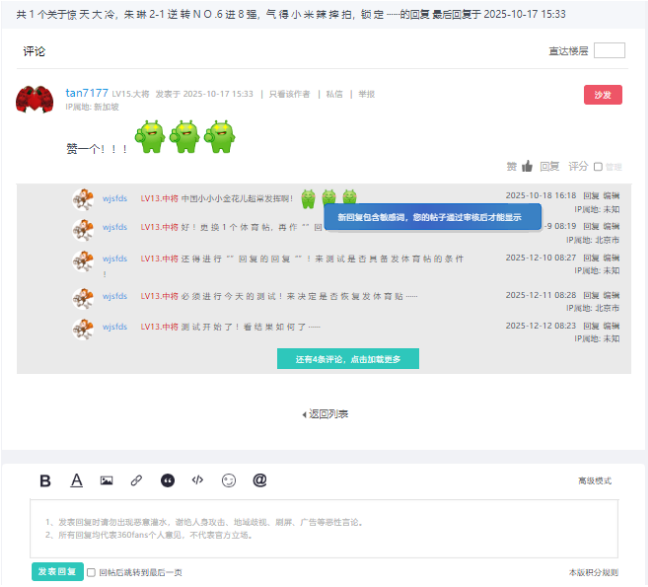Open wjsfds username on the 中国小小小金花儿 comment

pyautogui.click(x=115, y=199)
